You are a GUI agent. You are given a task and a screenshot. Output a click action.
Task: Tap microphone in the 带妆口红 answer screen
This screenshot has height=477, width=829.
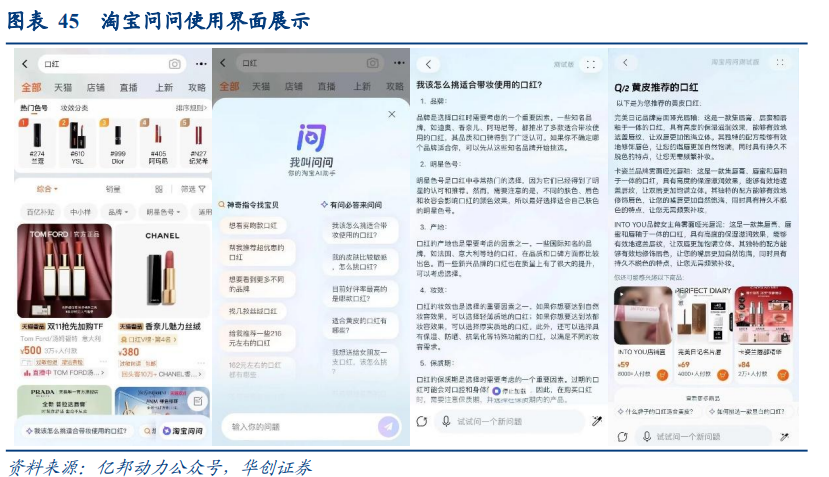(446, 421)
